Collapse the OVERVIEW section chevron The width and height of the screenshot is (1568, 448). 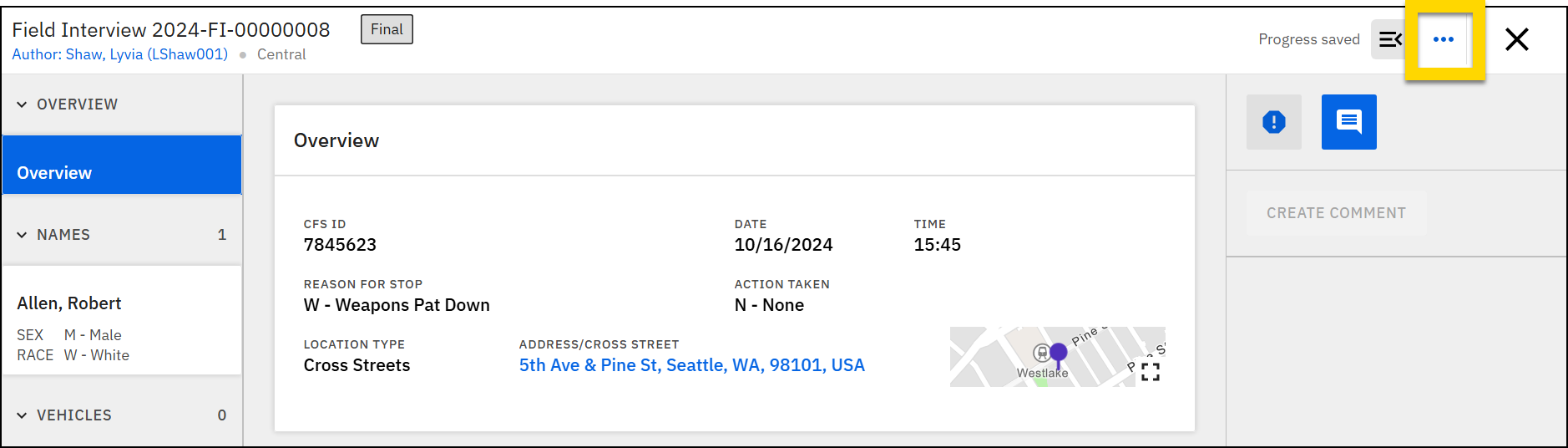[x=22, y=104]
